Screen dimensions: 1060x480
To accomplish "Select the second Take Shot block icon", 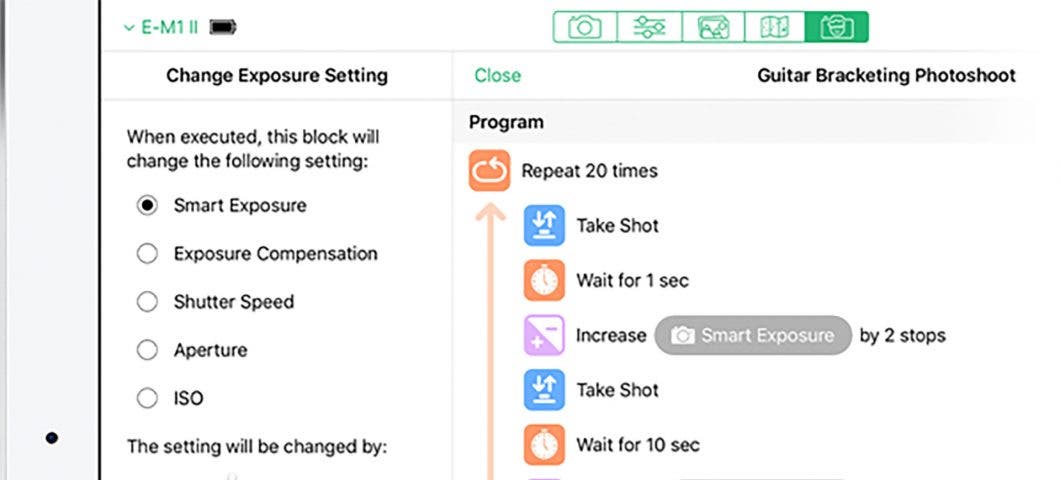I will (x=544, y=390).
